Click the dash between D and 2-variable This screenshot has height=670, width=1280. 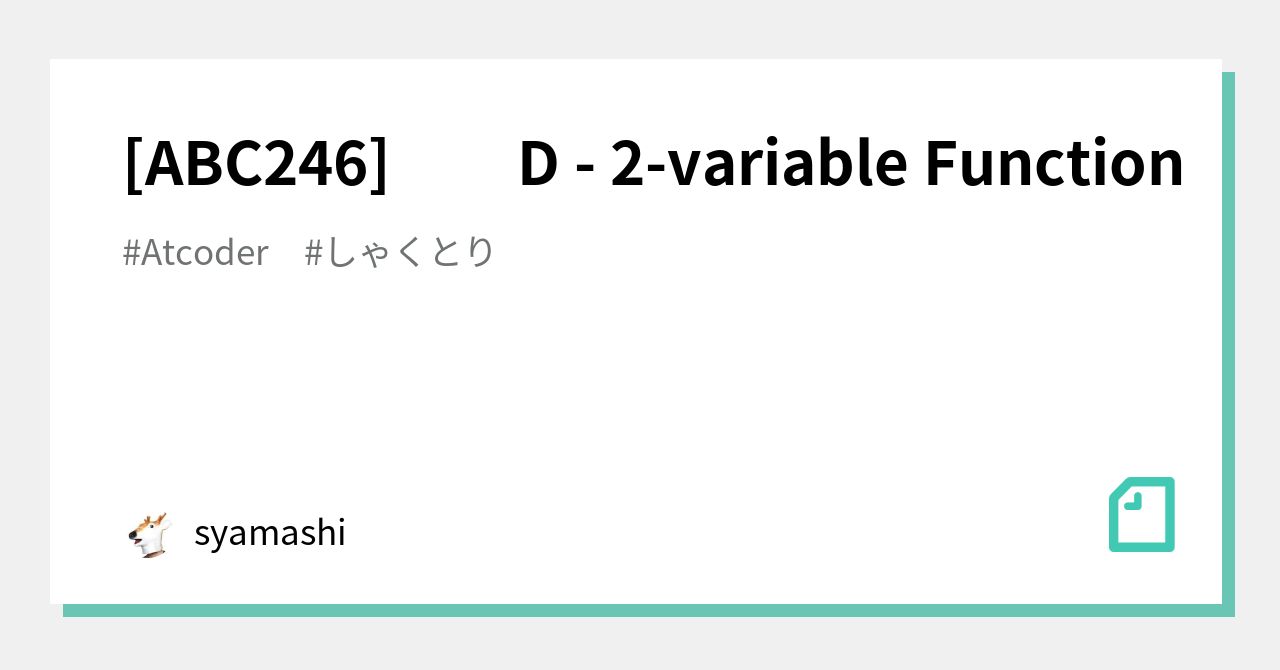coord(585,167)
